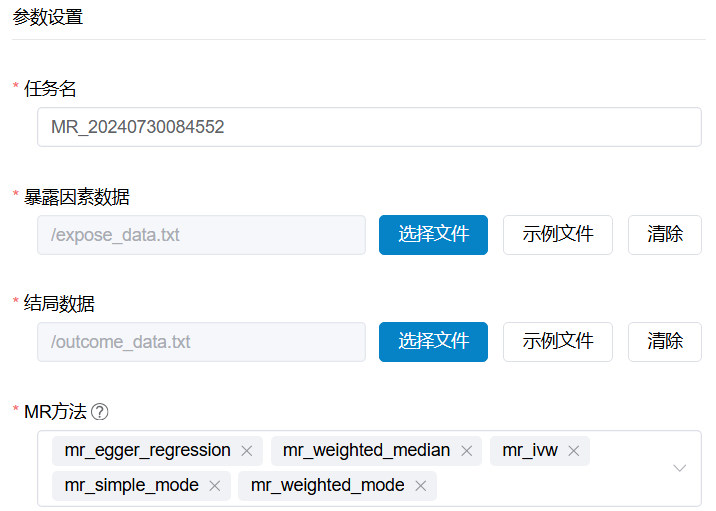Click empty area of MR方法 multi-select box

(x=548, y=486)
